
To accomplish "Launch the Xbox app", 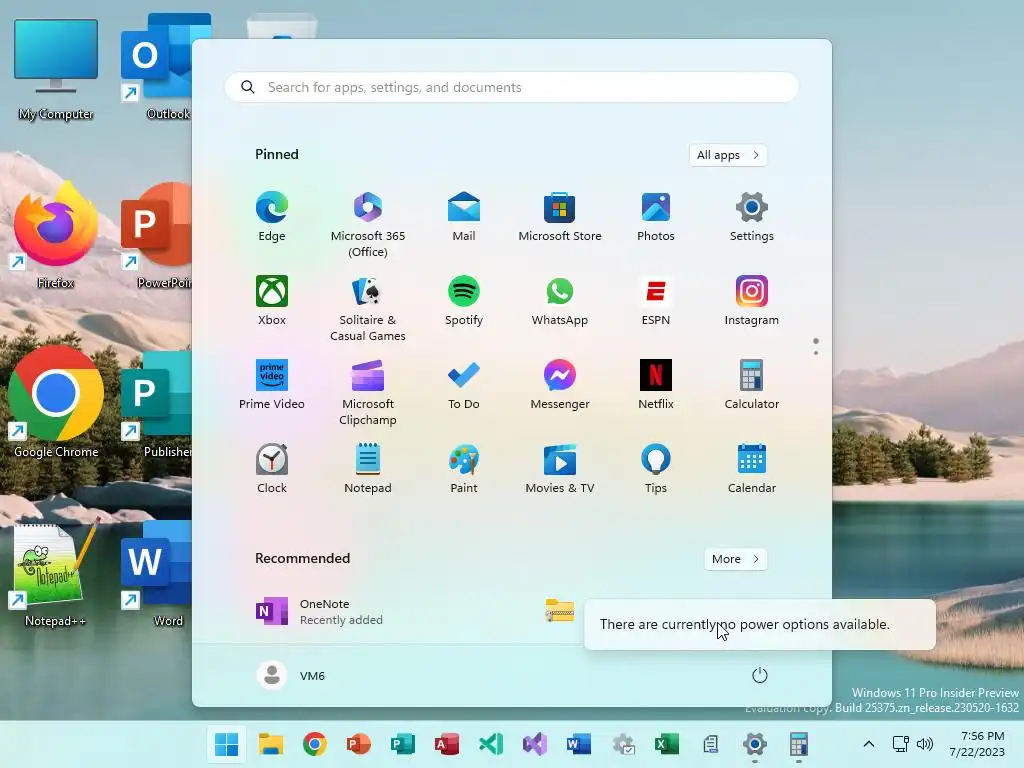I will tap(272, 301).
